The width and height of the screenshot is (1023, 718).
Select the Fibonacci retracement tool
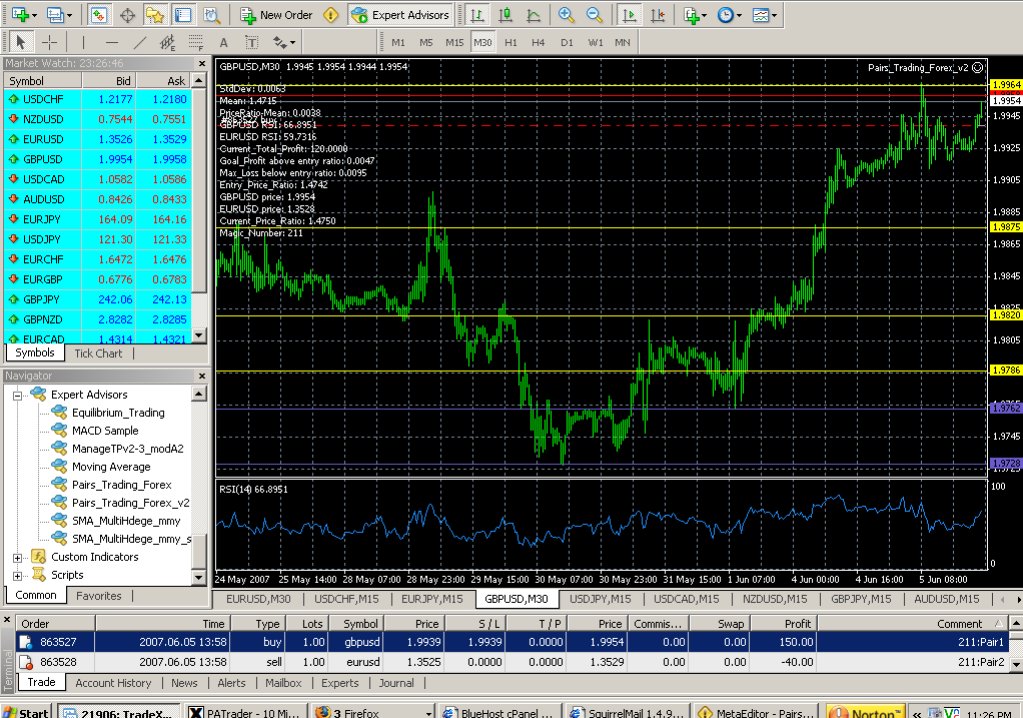196,42
